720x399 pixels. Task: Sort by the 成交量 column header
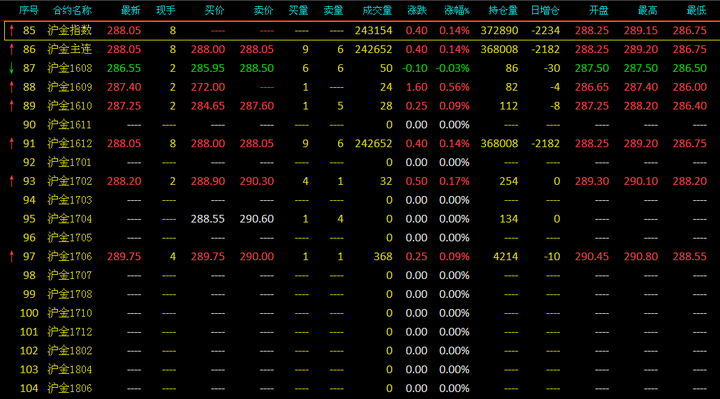point(377,10)
